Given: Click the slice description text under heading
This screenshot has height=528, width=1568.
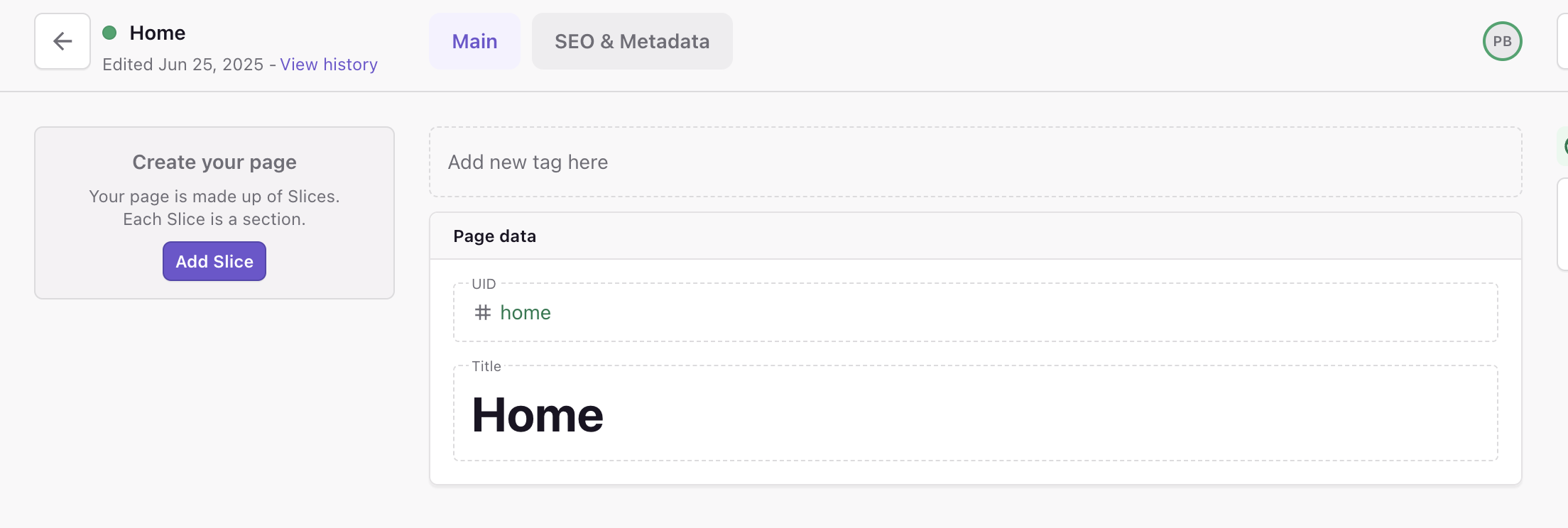Looking at the screenshot, I should (x=214, y=207).
